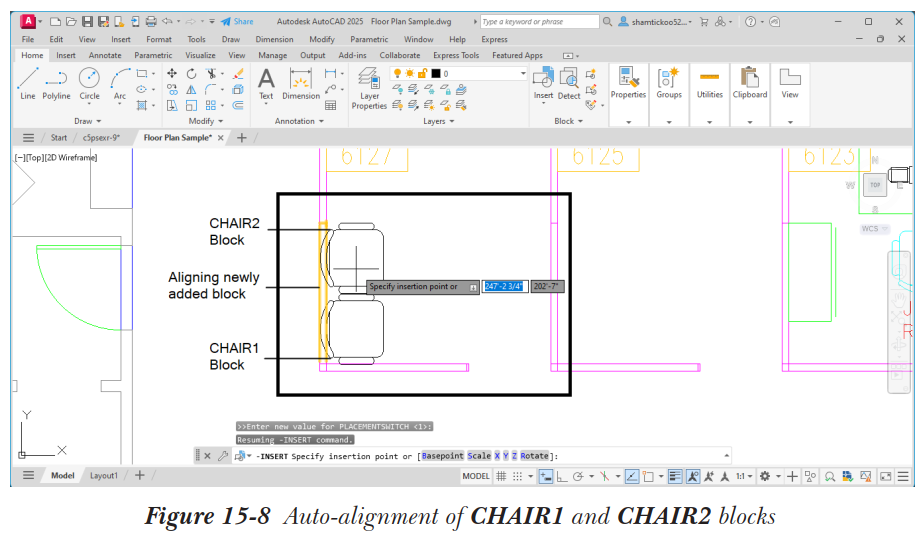This screenshot has width=919, height=534.
Task: Click the Offset tool
Action: [x=238, y=106]
